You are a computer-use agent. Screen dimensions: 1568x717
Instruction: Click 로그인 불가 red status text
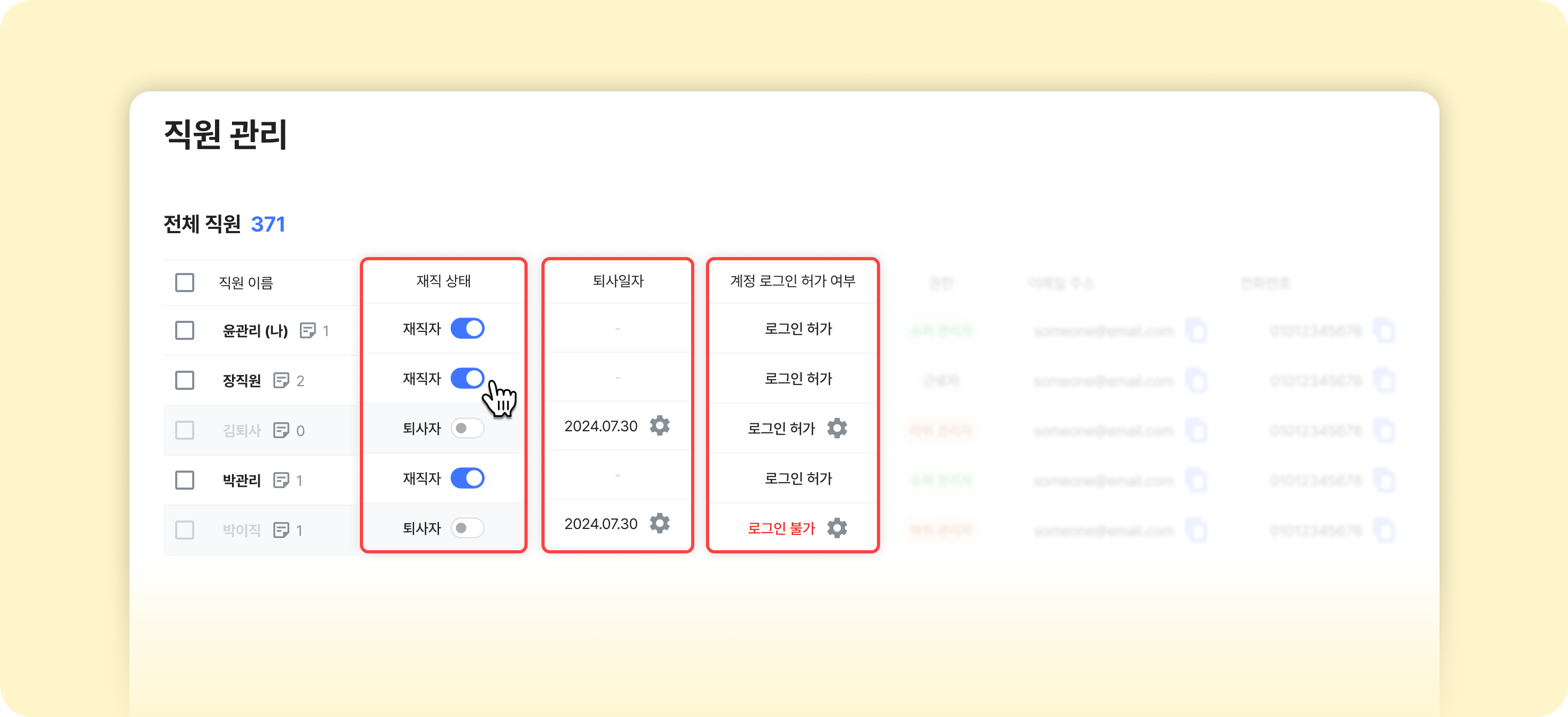click(781, 528)
